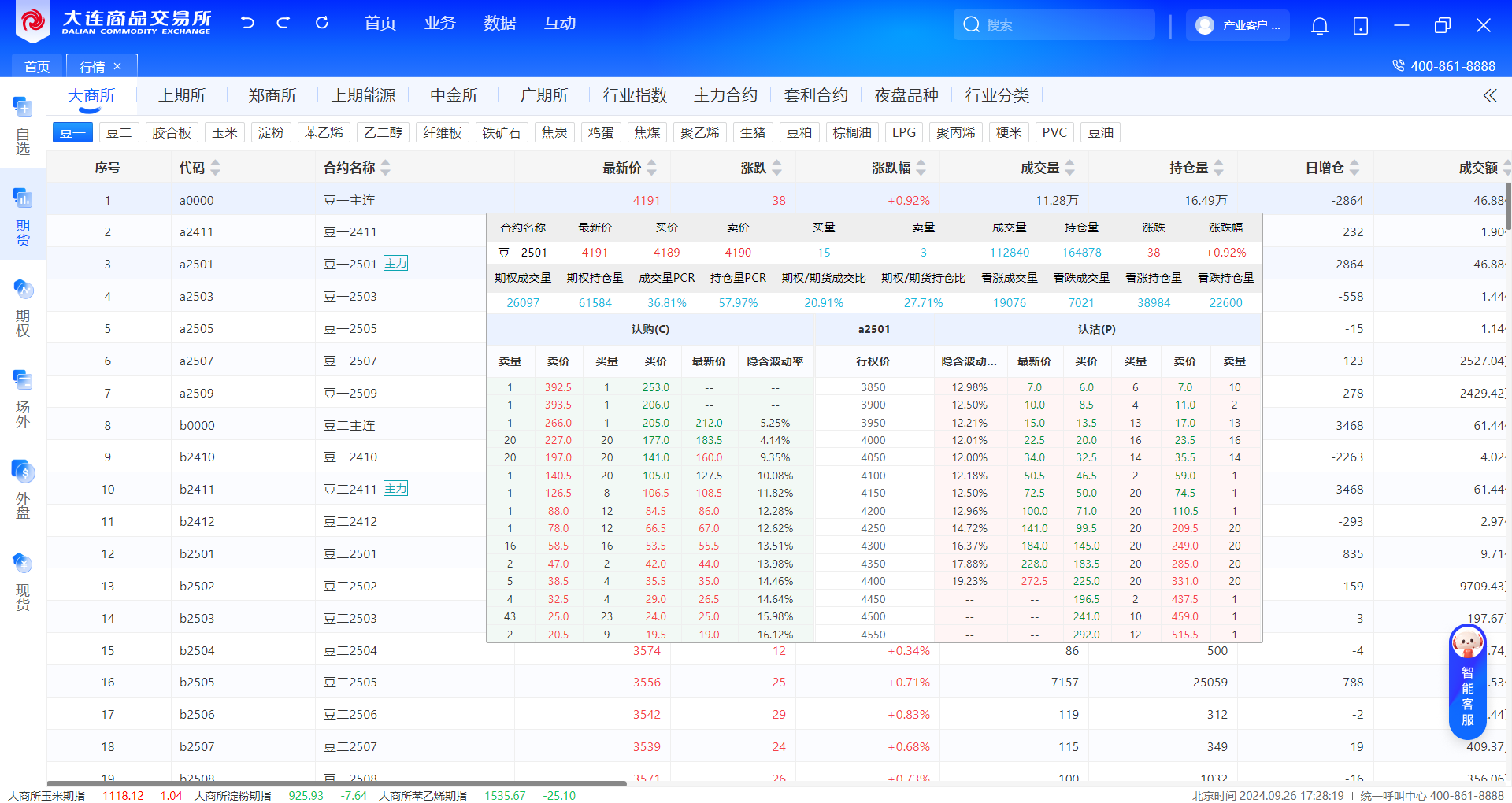Viewport: 1512px width, 803px height.
Task: Open the 期权 options sidebar icon
Action: (x=23, y=307)
